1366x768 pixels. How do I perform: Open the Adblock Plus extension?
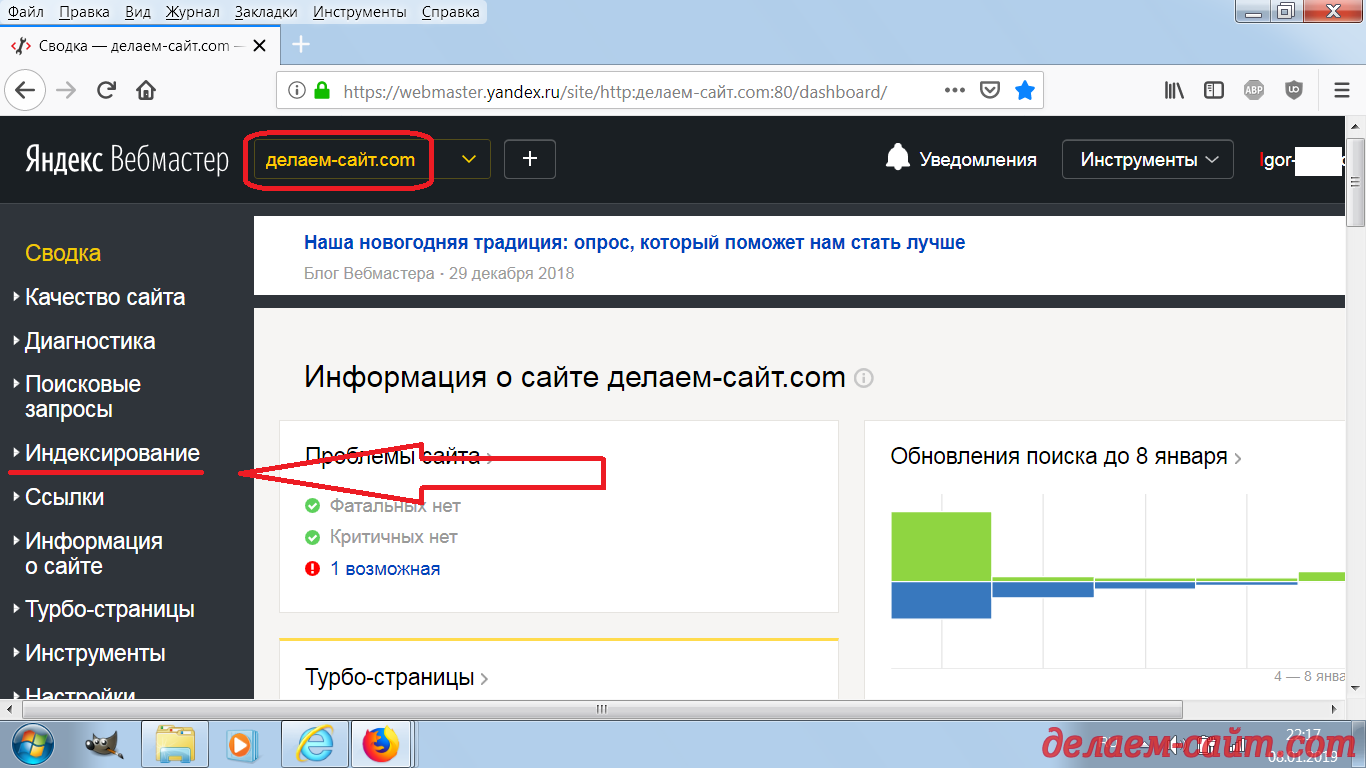(x=1253, y=91)
